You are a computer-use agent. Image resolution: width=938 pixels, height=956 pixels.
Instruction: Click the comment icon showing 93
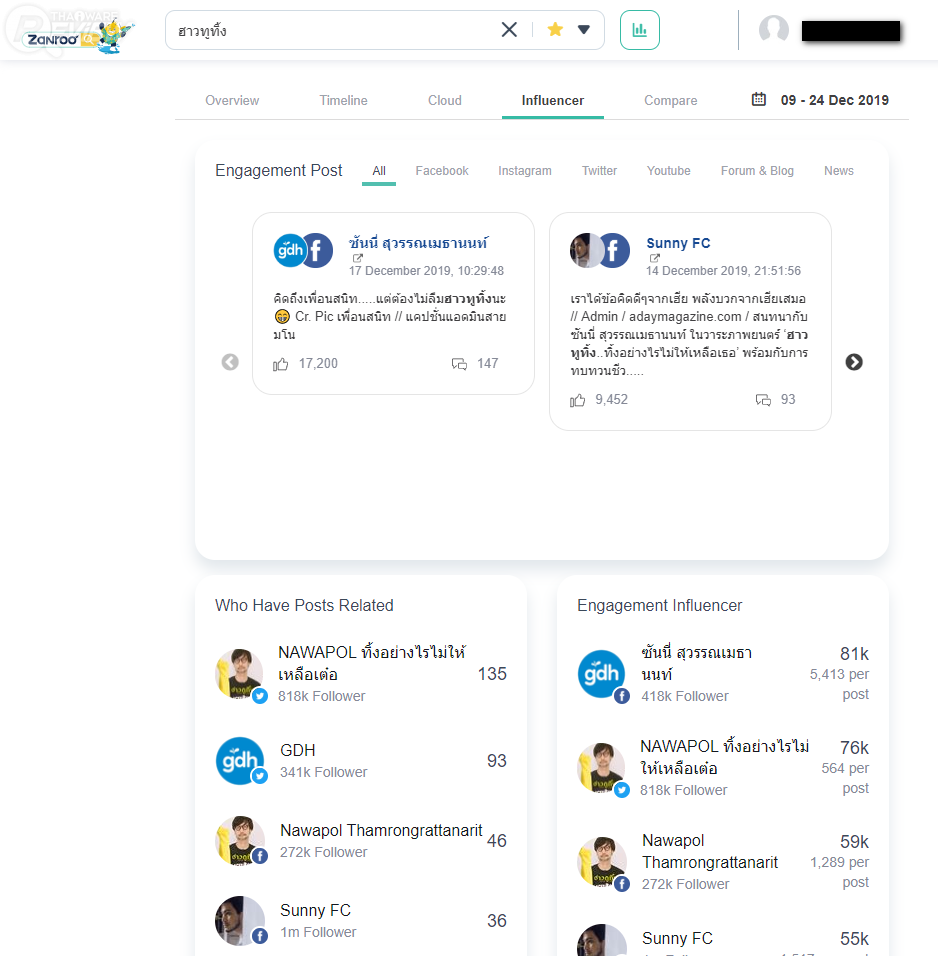pos(763,400)
